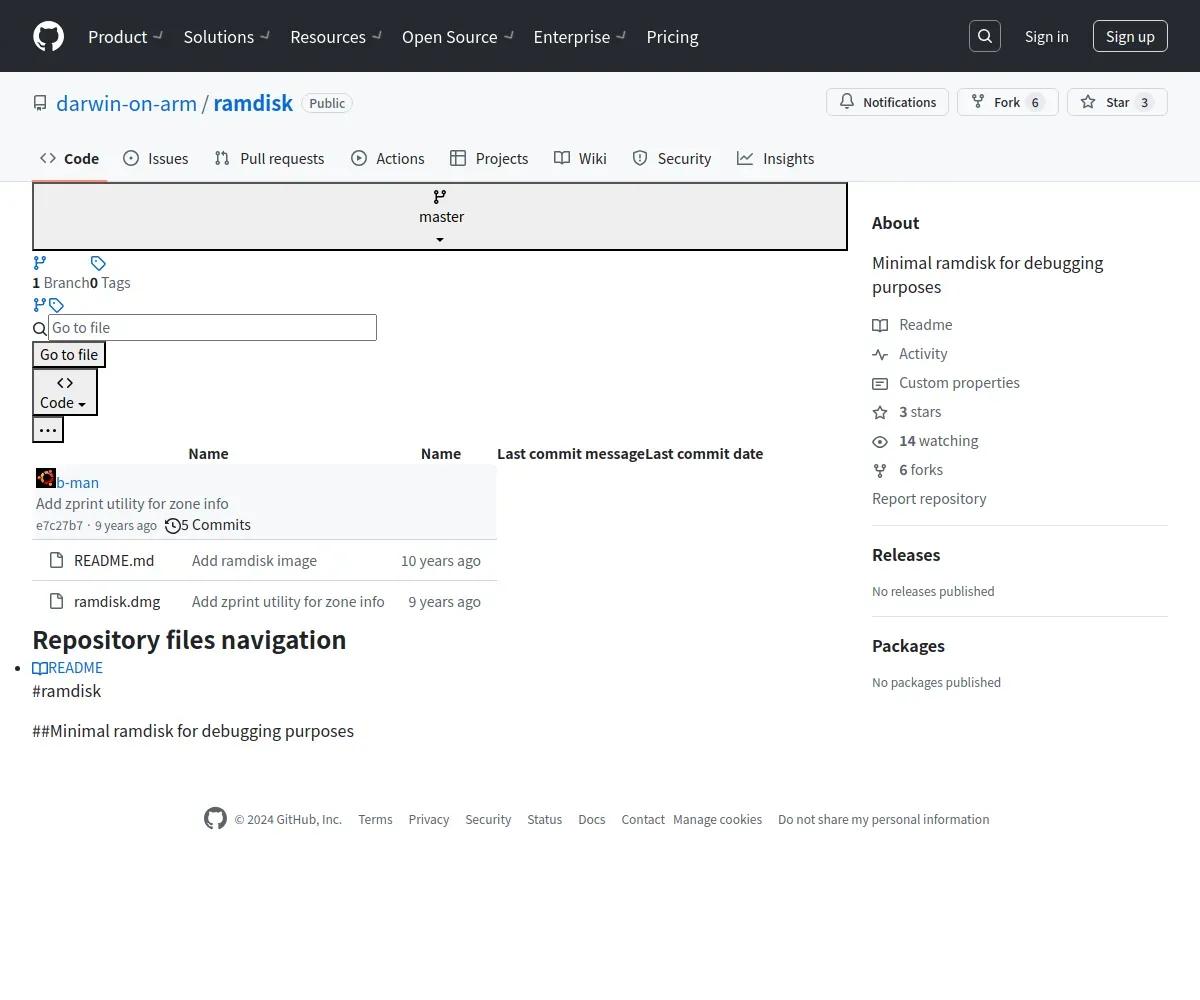The image size is (1200, 1000).
Task: Open the darwin-on-arm owner link
Action: (126, 103)
